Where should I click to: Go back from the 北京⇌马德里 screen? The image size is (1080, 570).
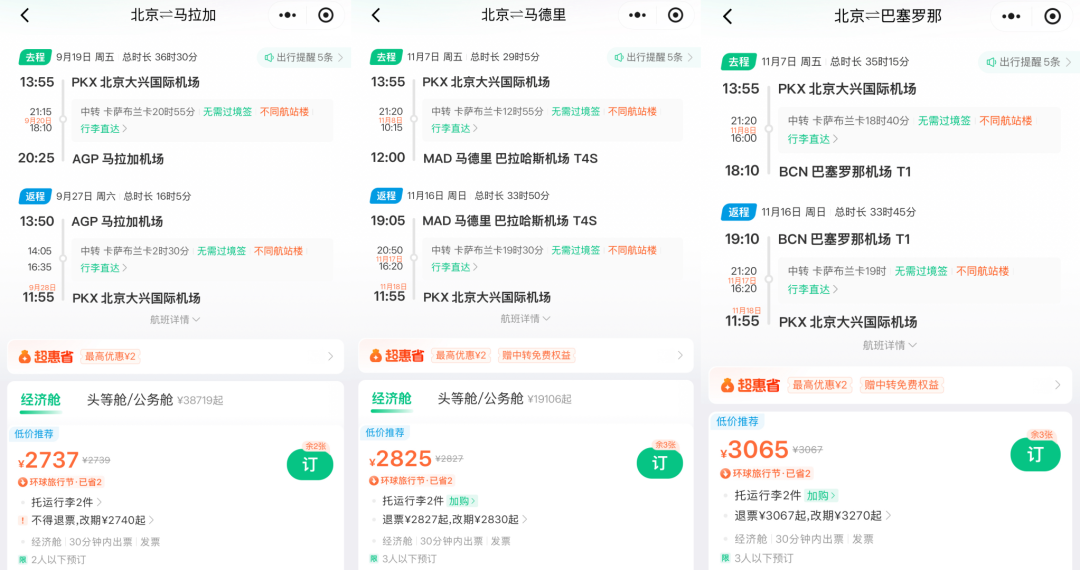coord(375,15)
